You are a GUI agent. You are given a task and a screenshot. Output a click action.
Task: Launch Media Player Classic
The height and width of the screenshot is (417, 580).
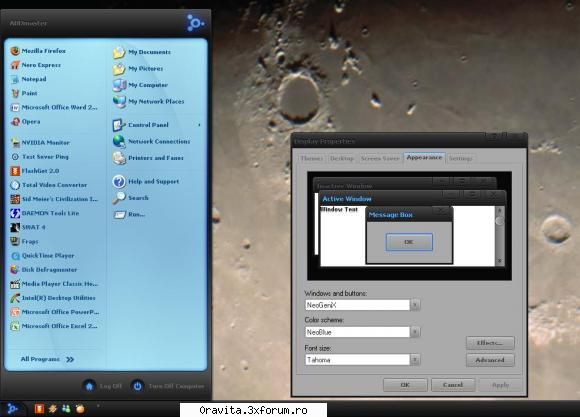pyautogui.click(x=54, y=284)
